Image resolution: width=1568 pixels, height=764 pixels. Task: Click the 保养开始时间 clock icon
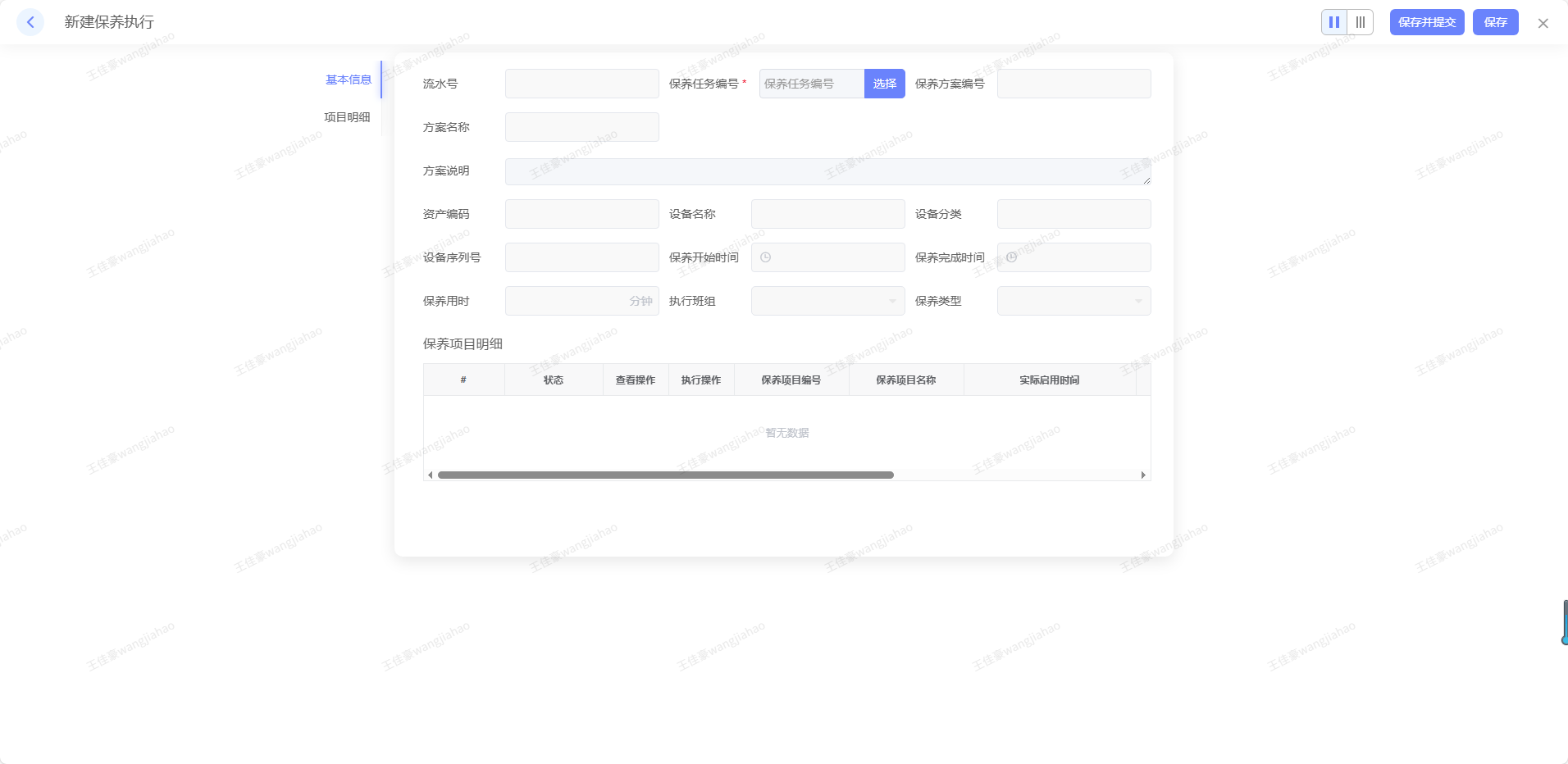pos(765,257)
